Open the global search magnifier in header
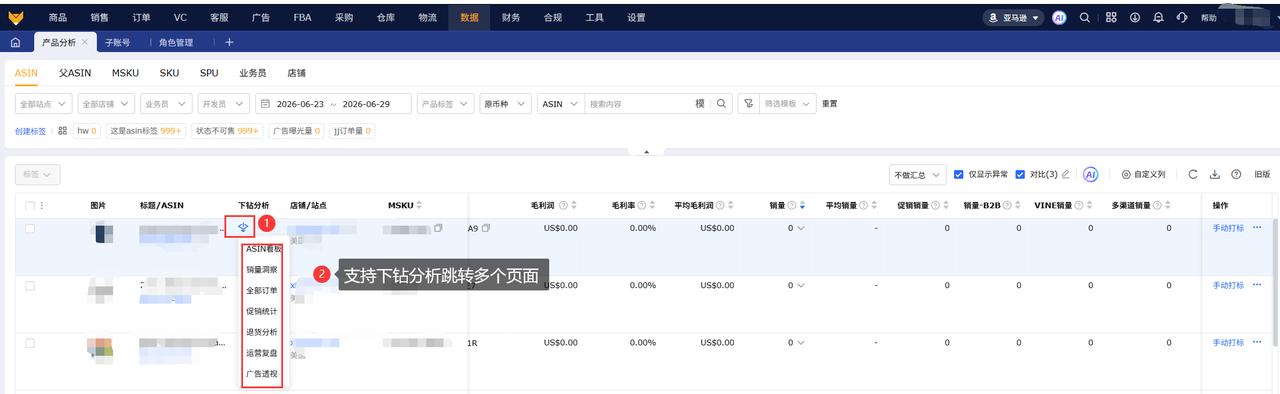The height and width of the screenshot is (394, 1280). tap(1085, 17)
